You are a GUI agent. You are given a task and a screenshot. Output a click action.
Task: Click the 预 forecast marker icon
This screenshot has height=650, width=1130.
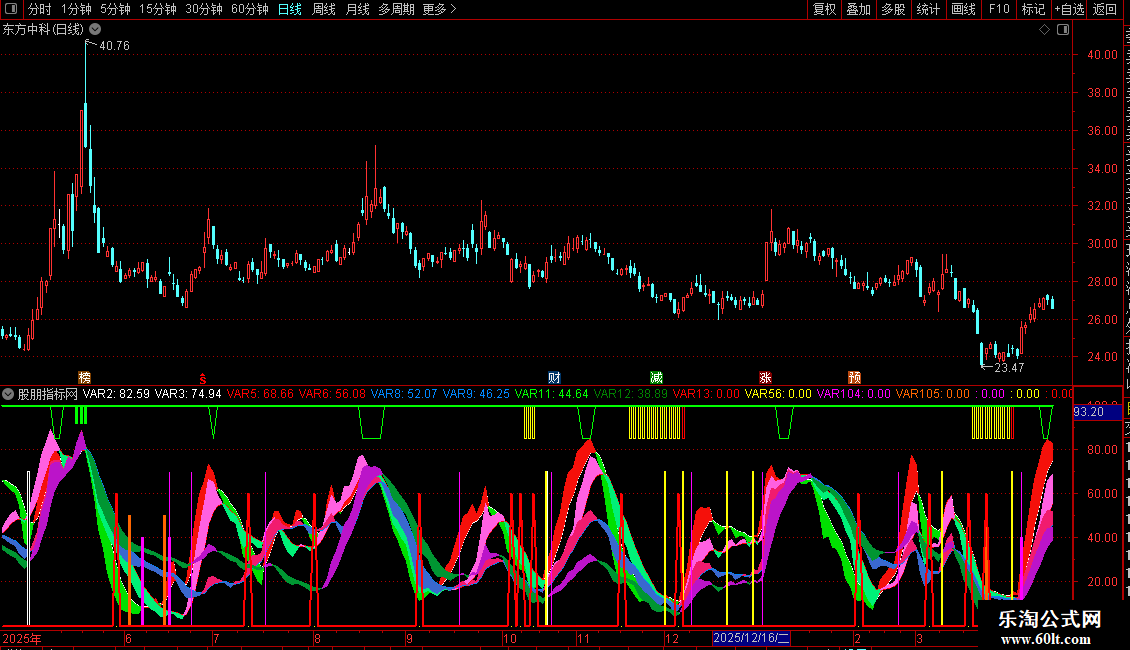point(855,378)
